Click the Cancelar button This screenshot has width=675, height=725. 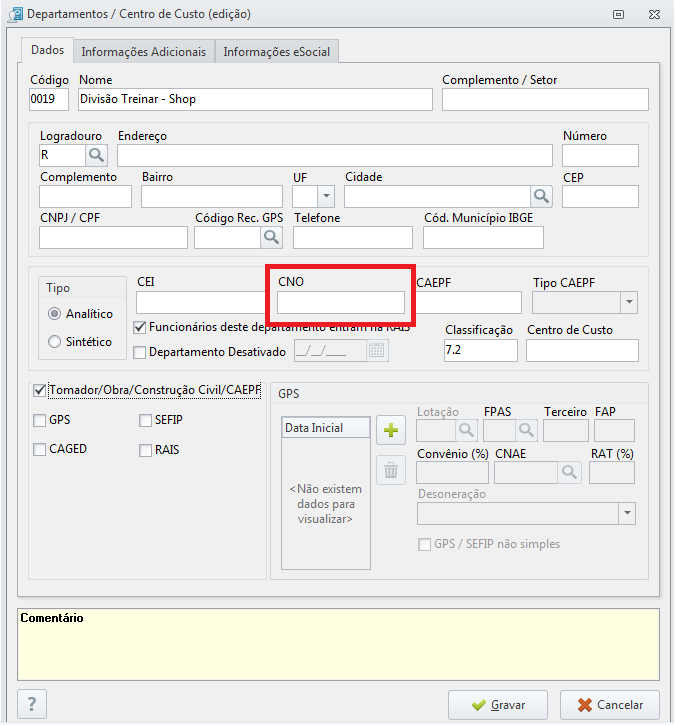(x=610, y=705)
